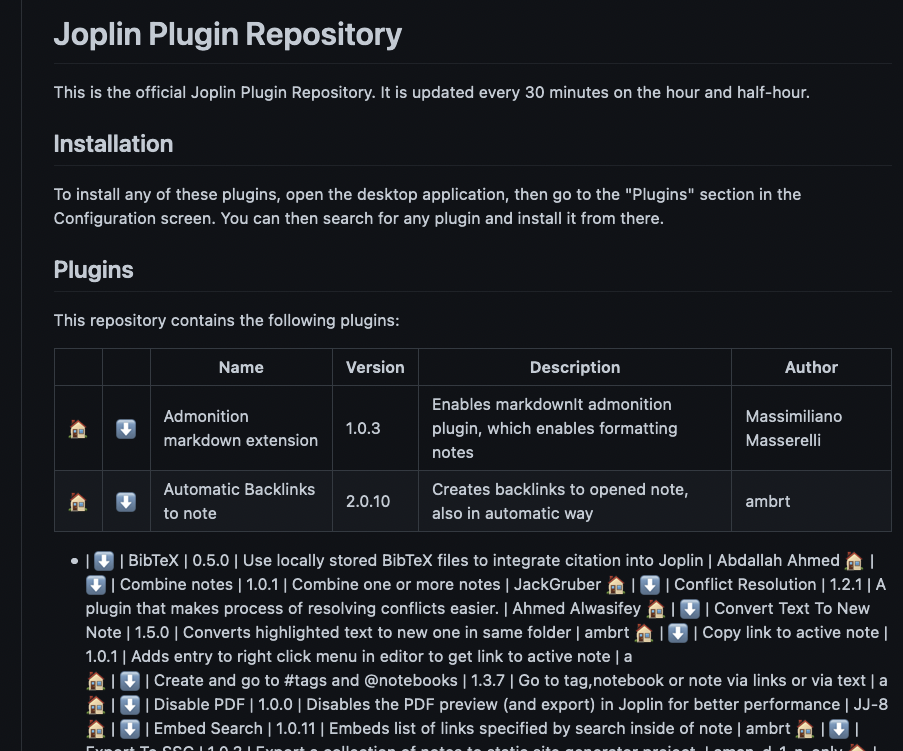Click the download icon for Disable PDF
This screenshot has width=903, height=751.
tap(130, 704)
